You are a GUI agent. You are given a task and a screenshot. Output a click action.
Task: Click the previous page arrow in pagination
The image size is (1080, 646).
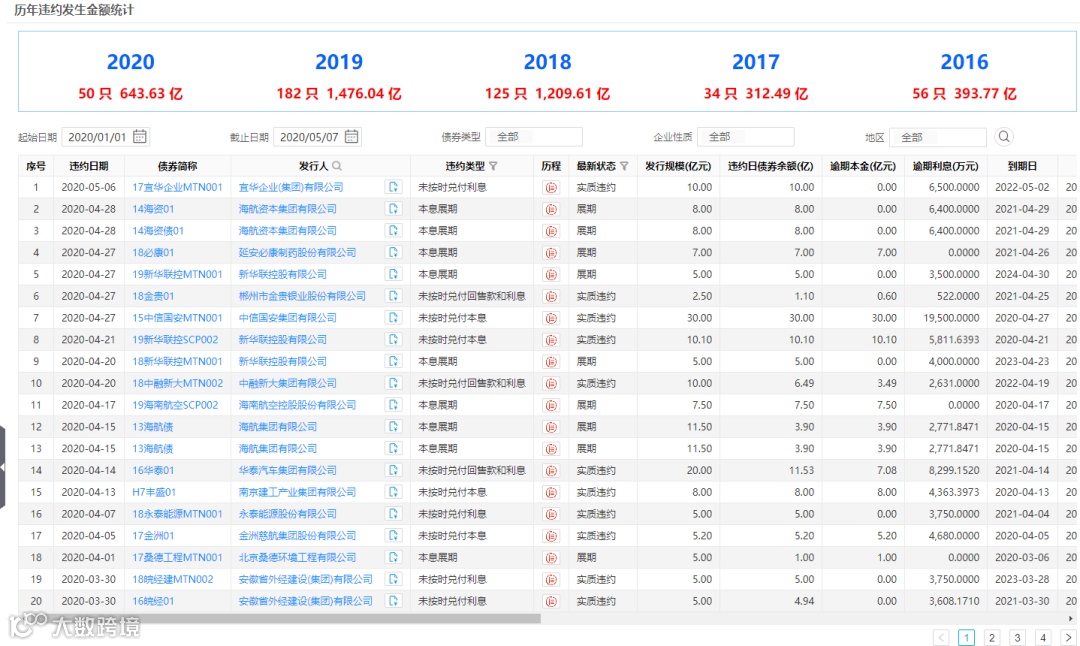941,638
